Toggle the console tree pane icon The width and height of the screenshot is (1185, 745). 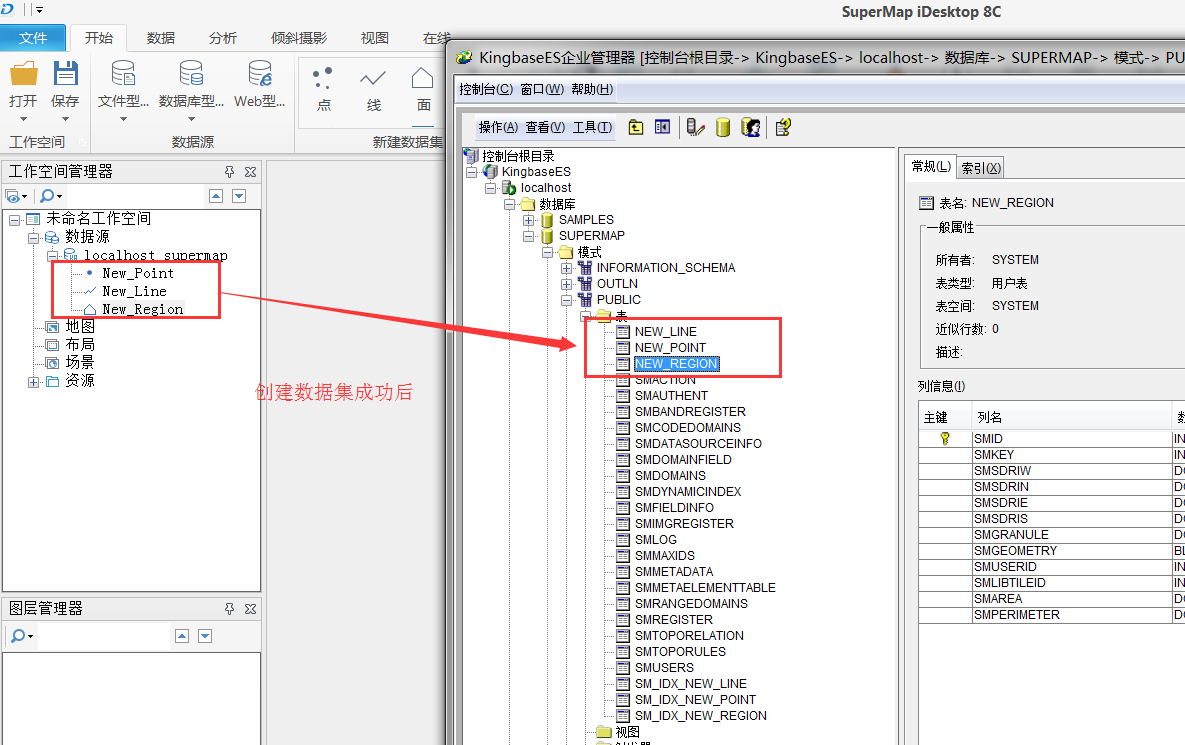coord(662,127)
